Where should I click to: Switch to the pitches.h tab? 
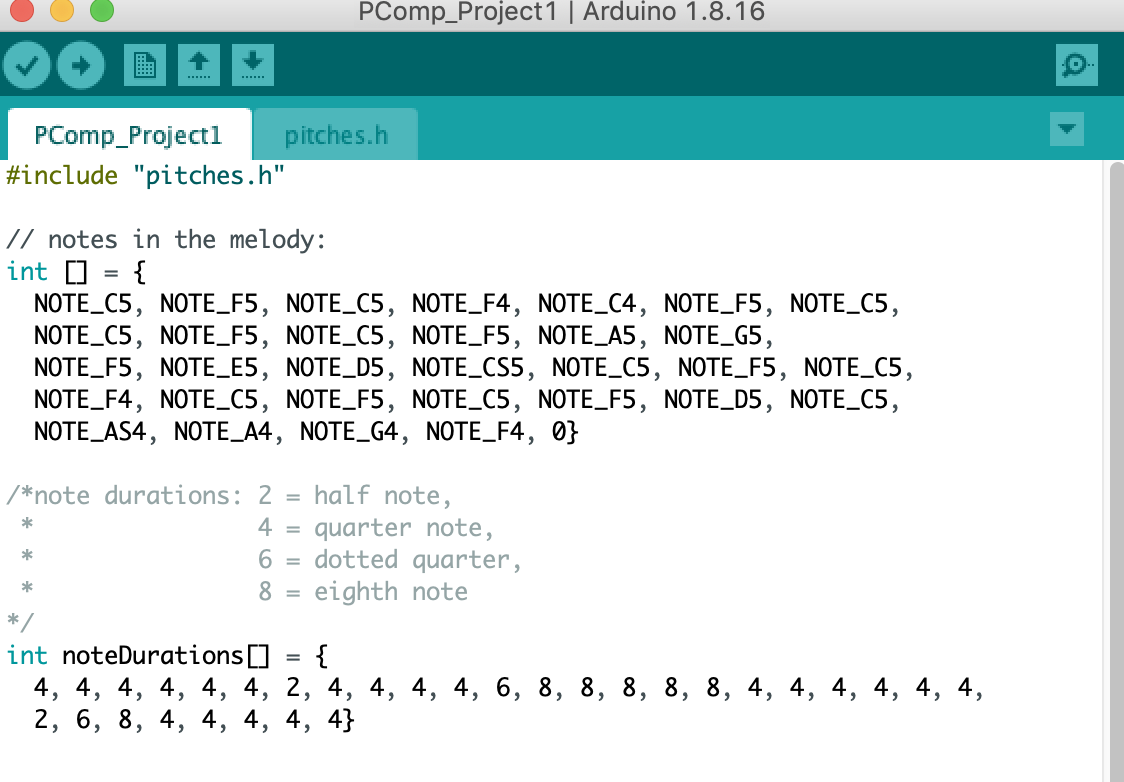(335, 135)
